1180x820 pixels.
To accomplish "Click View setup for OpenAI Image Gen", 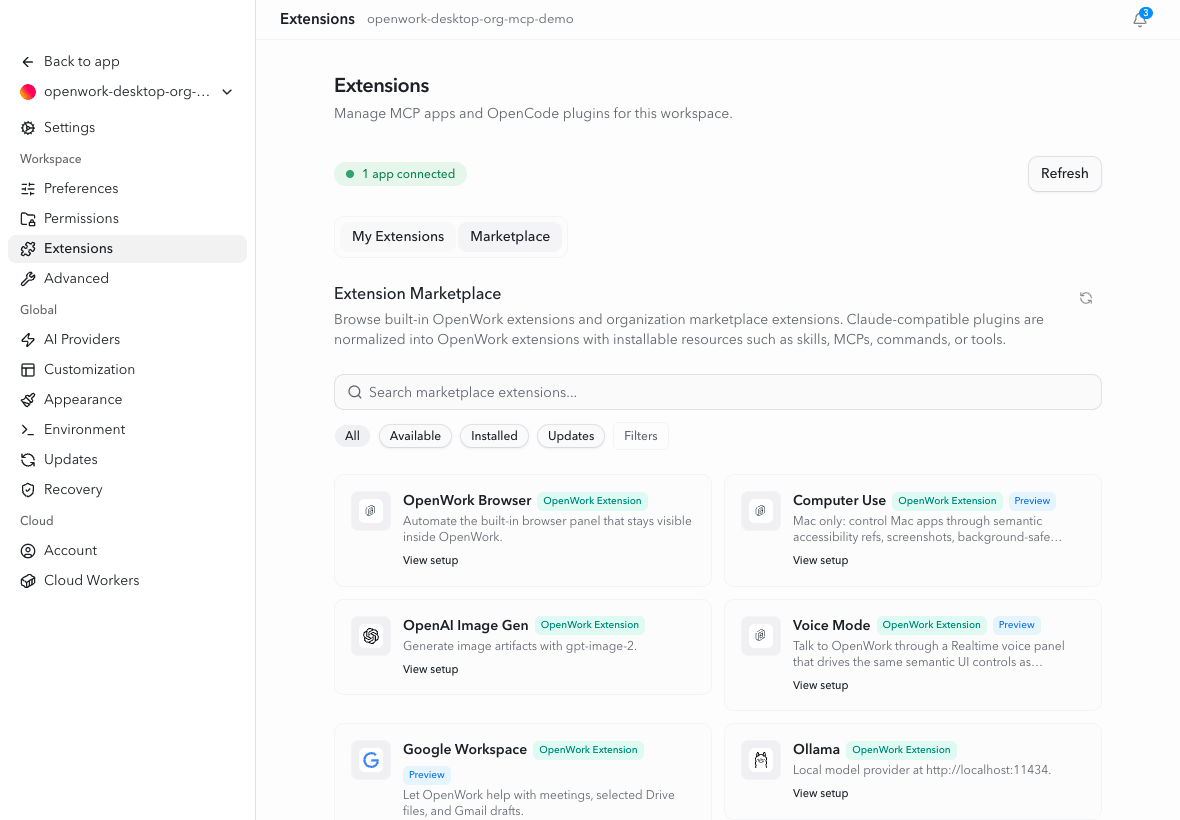I will (430, 670).
